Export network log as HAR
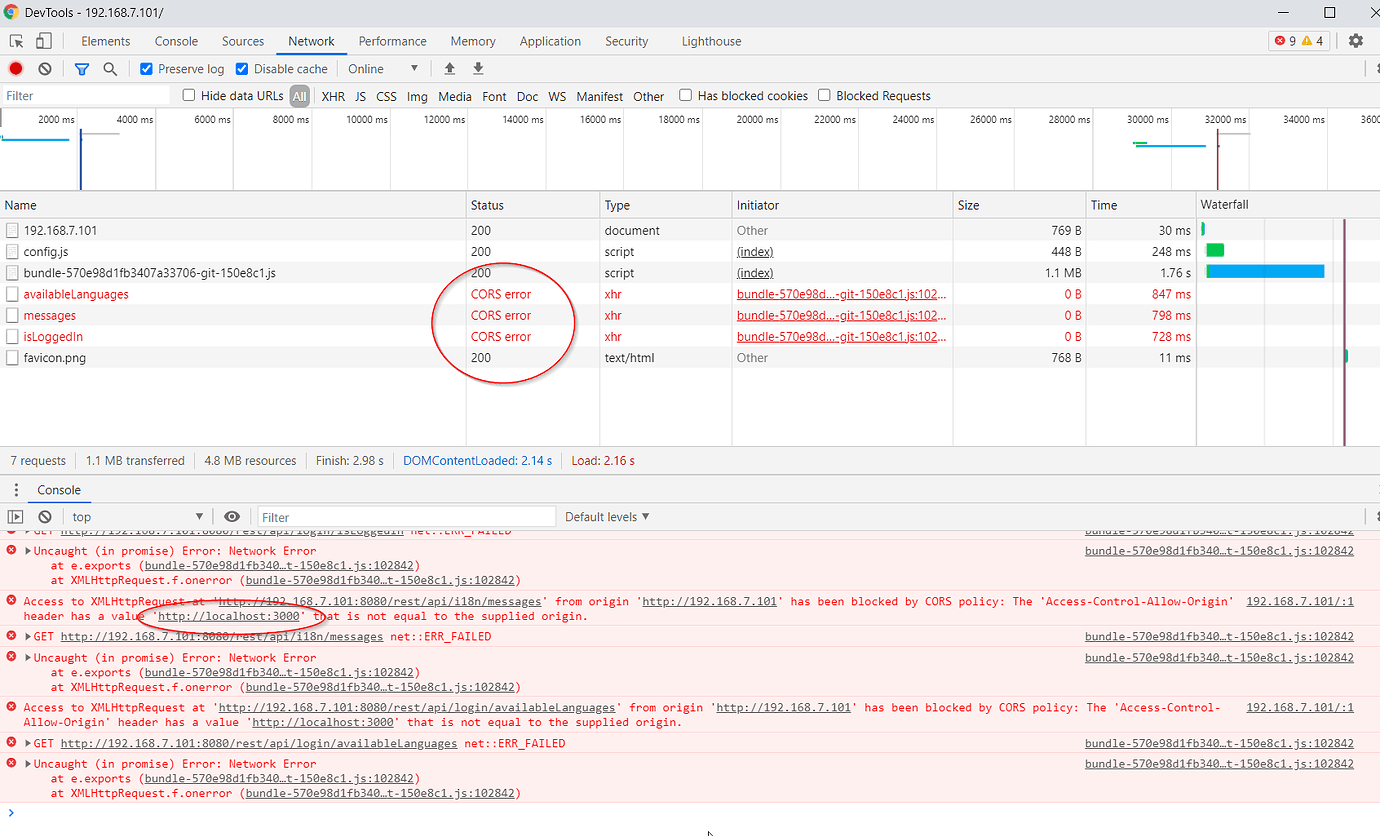1380x836 pixels. click(477, 68)
